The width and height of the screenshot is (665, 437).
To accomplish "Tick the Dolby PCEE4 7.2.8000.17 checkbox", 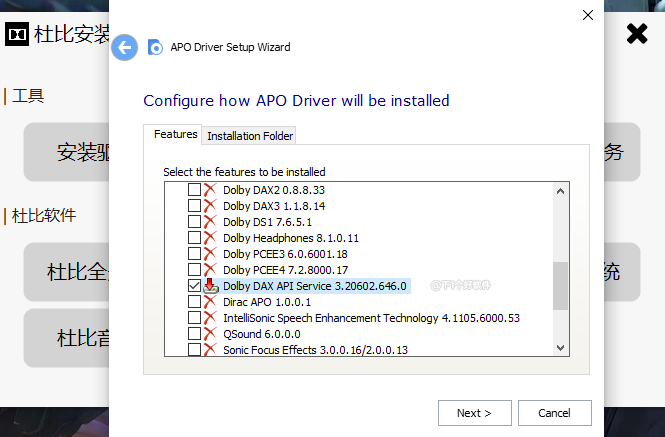I will [x=194, y=270].
